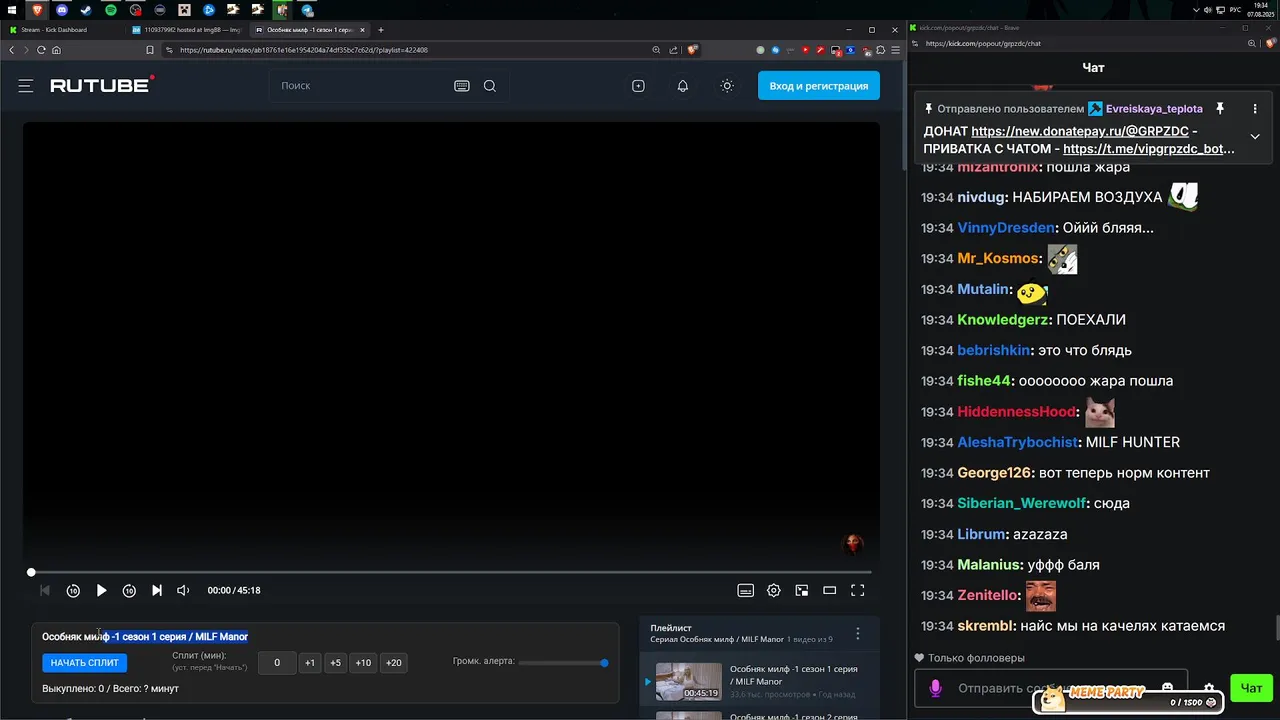This screenshot has height=720, width=1280.
Task: Open Steam from taskbar
Action: point(86,10)
